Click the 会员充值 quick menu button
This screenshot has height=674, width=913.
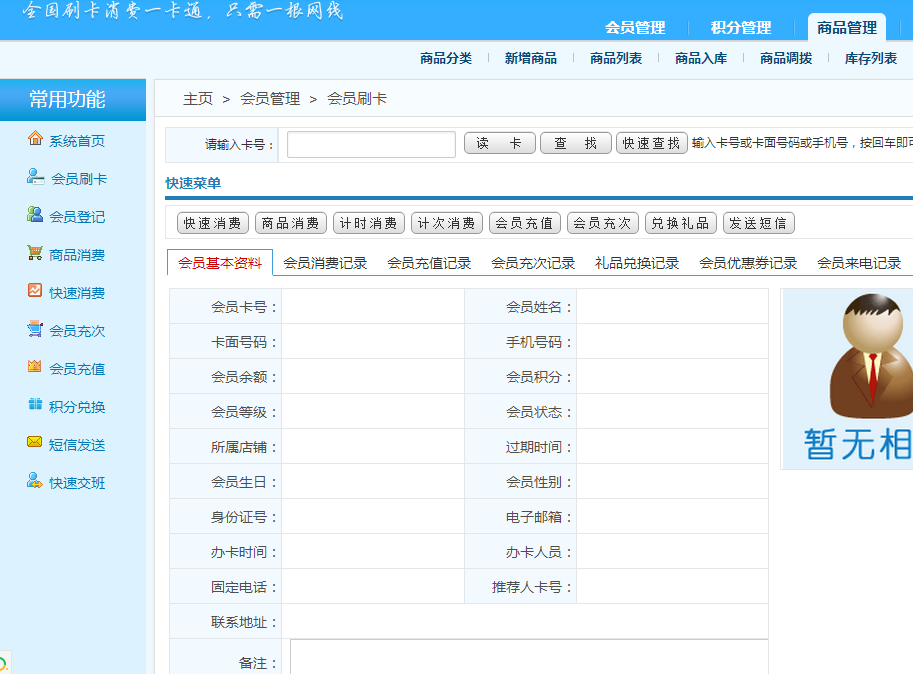click(x=525, y=223)
